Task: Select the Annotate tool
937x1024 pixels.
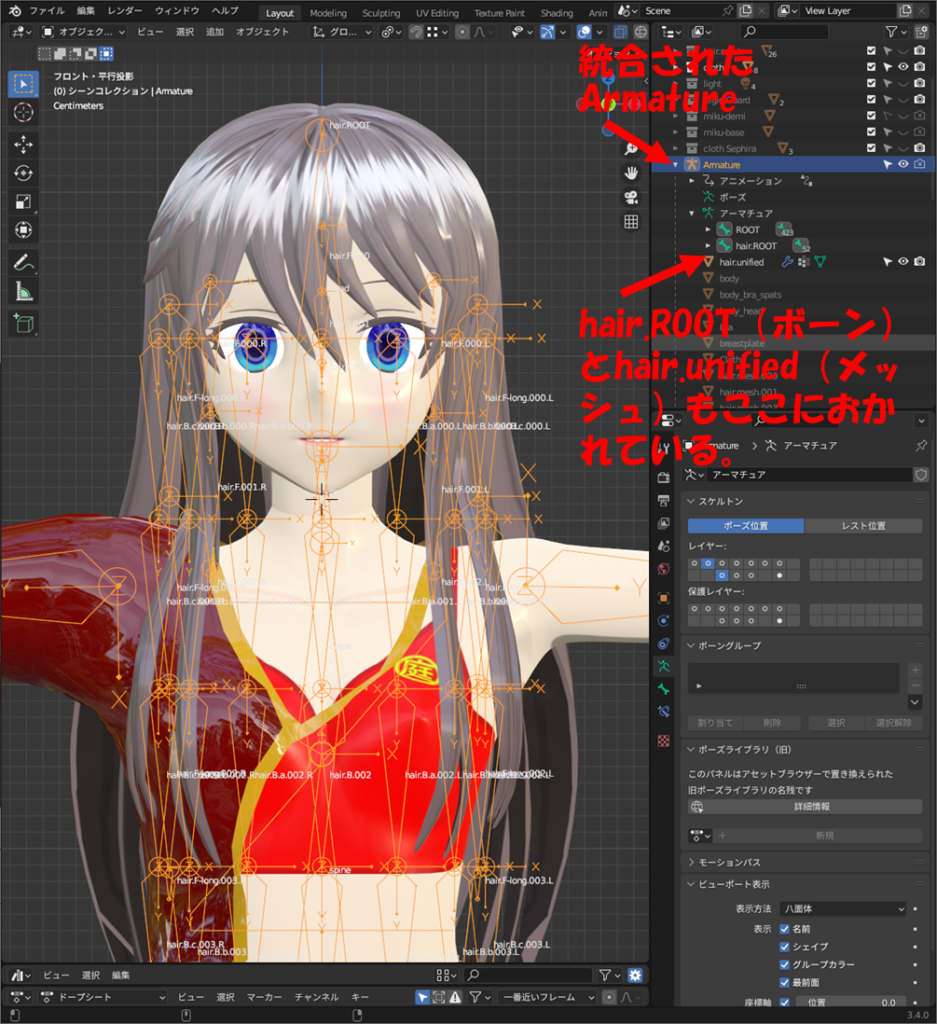Action: click(x=24, y=263)
